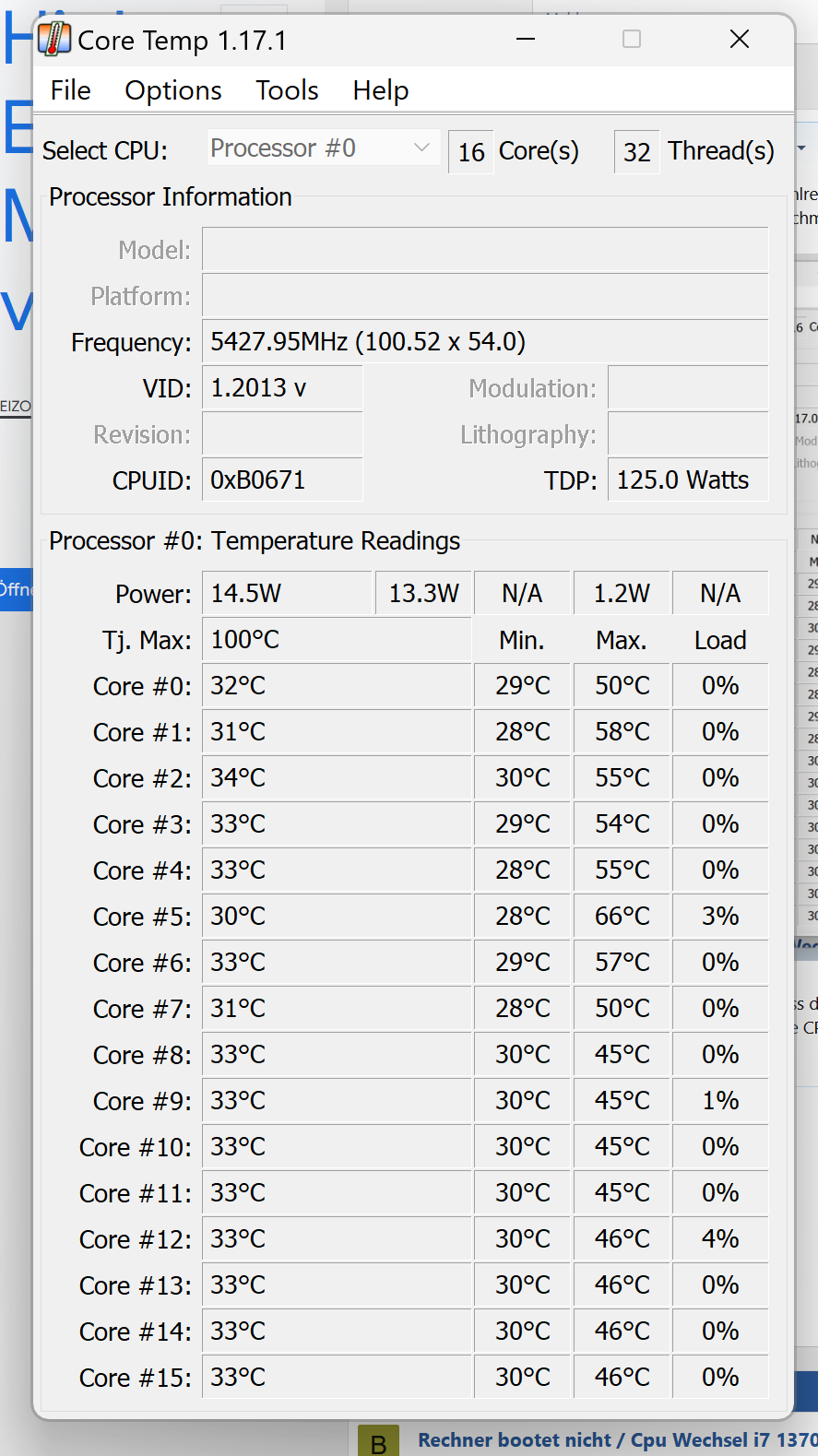Open 'Rechner bootet nicht' link in background page
Image resolution: width=818 pixels, height=1456 pixels.
pos(617,1439)
